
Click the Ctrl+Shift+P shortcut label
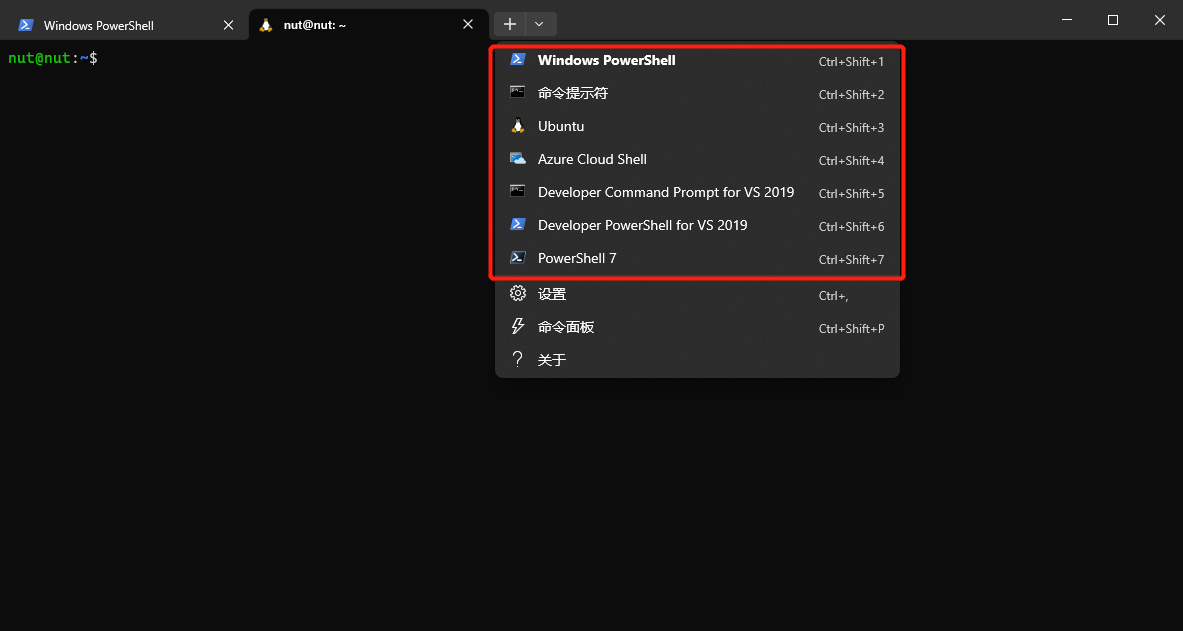click(x=851, y=328)
